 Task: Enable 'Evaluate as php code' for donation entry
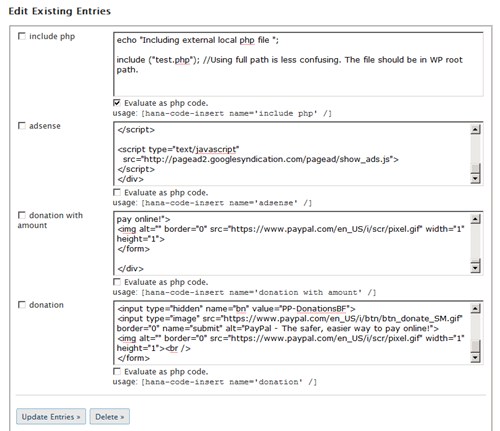[x=117, y=371]
